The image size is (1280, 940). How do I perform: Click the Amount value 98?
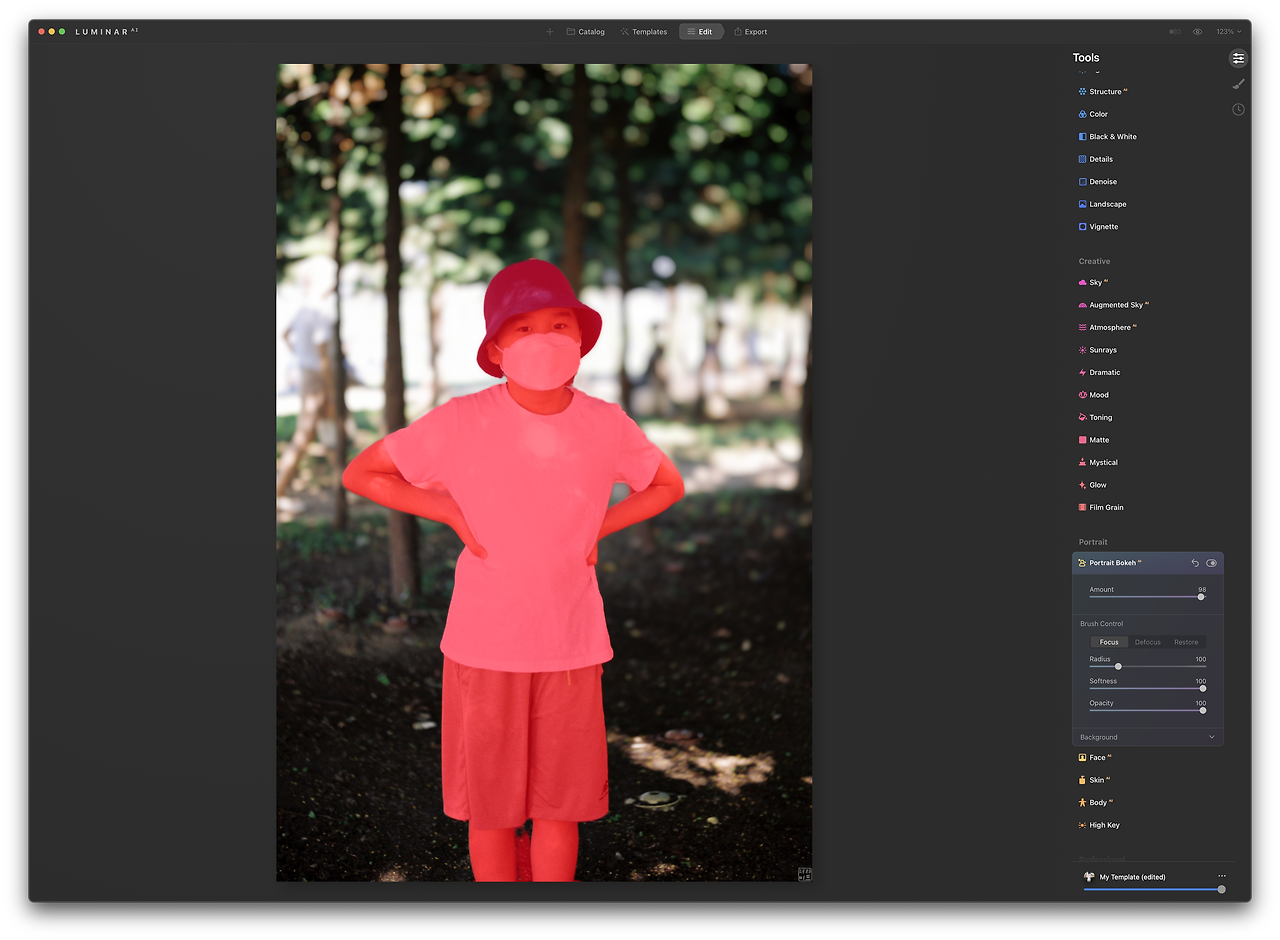click(1202, 590)
